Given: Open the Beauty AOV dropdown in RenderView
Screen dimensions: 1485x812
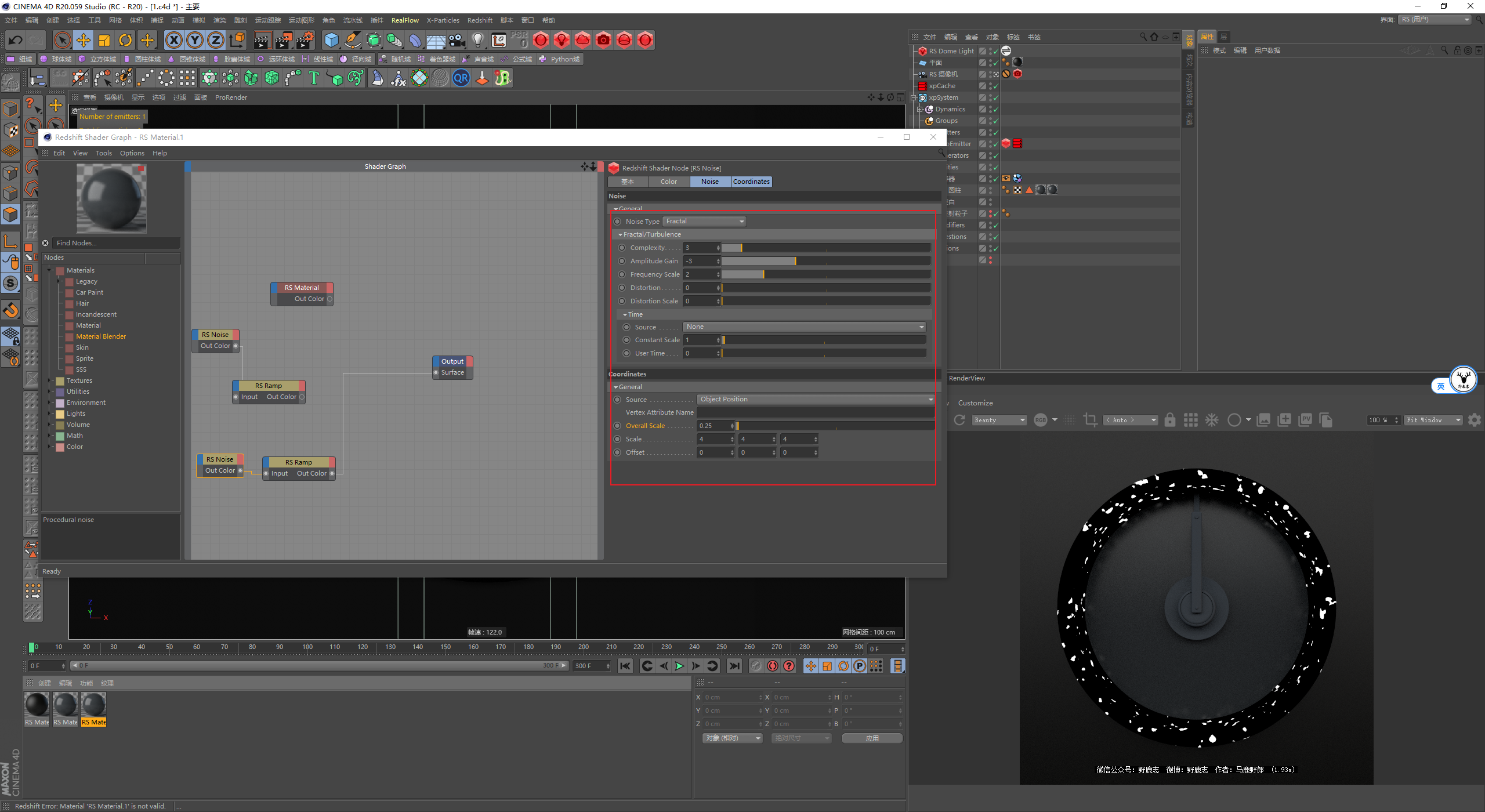Looking at the screenshot, I should tap(999, 420).
